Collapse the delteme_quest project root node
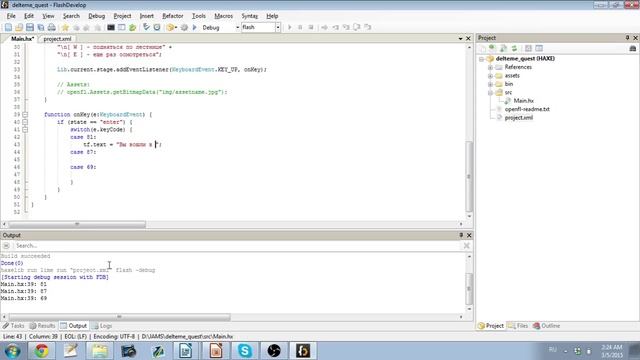The image size is (640, 360). click(482, 59)
